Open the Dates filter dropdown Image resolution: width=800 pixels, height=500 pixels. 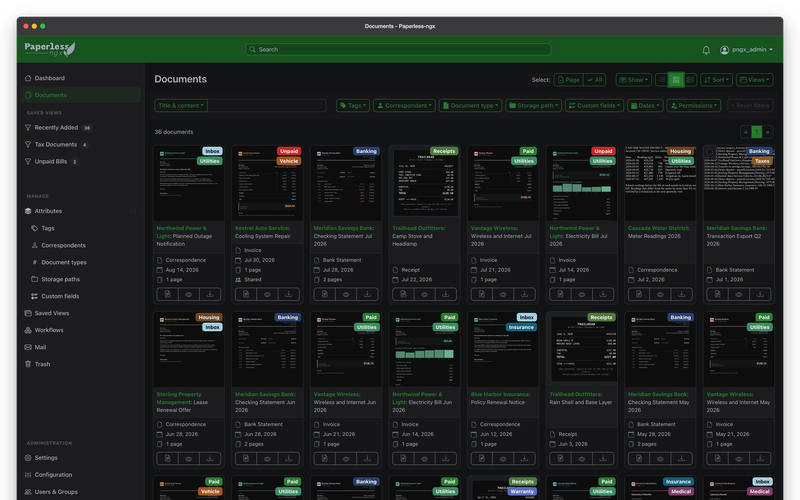tap(645, 106)
